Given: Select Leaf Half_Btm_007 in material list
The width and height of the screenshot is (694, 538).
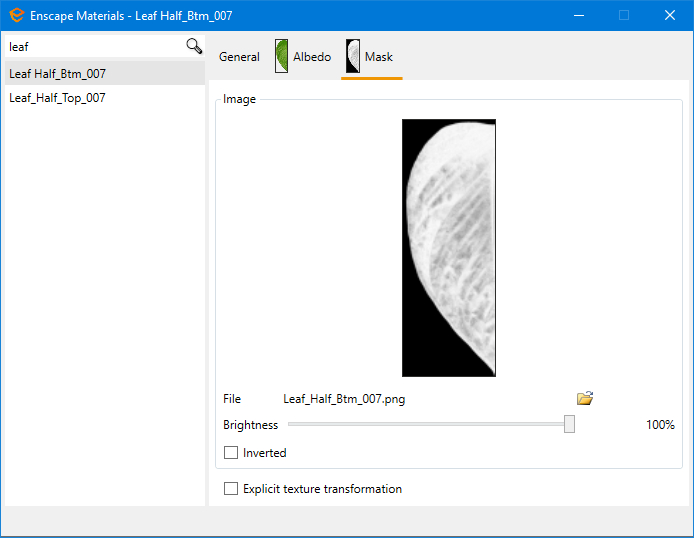Looking at the screenshot, I should pos(58,74).
